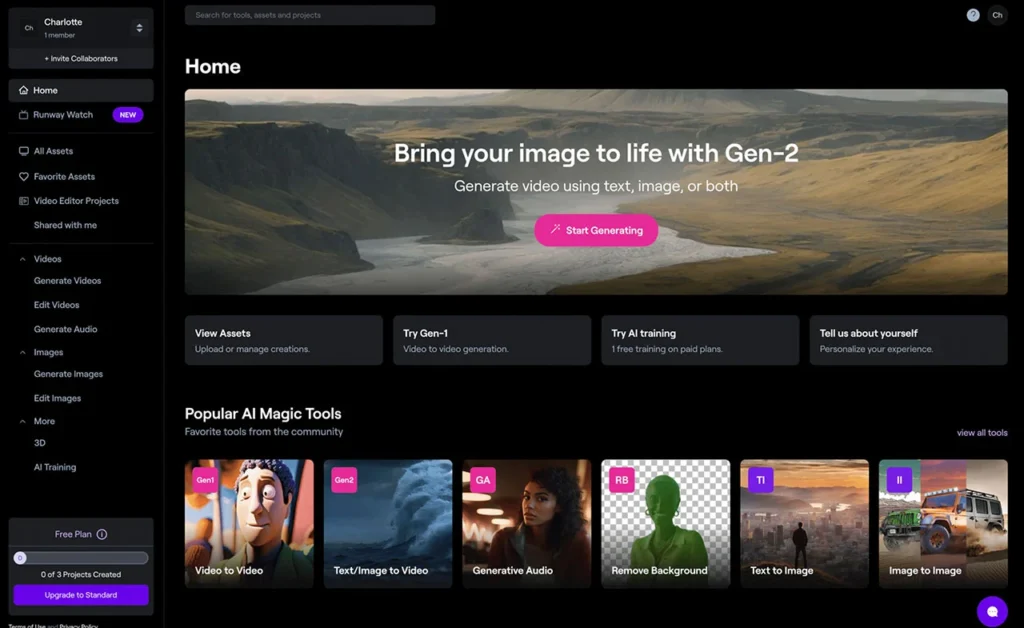Click the projects created progress bar

pyautogui.click(x=81, y=558)
